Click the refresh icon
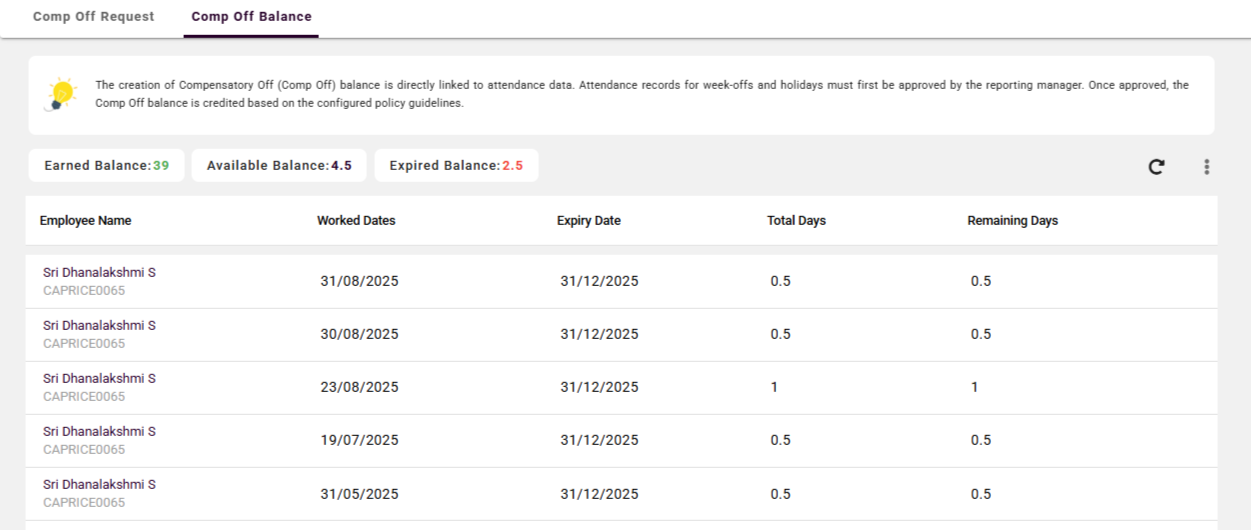 tap(1156, 167)
